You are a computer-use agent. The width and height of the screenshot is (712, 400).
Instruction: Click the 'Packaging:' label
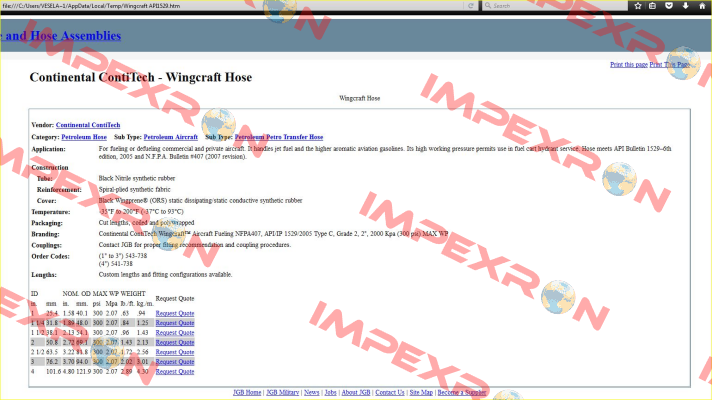pyautogui.click(x=47, y=223)
